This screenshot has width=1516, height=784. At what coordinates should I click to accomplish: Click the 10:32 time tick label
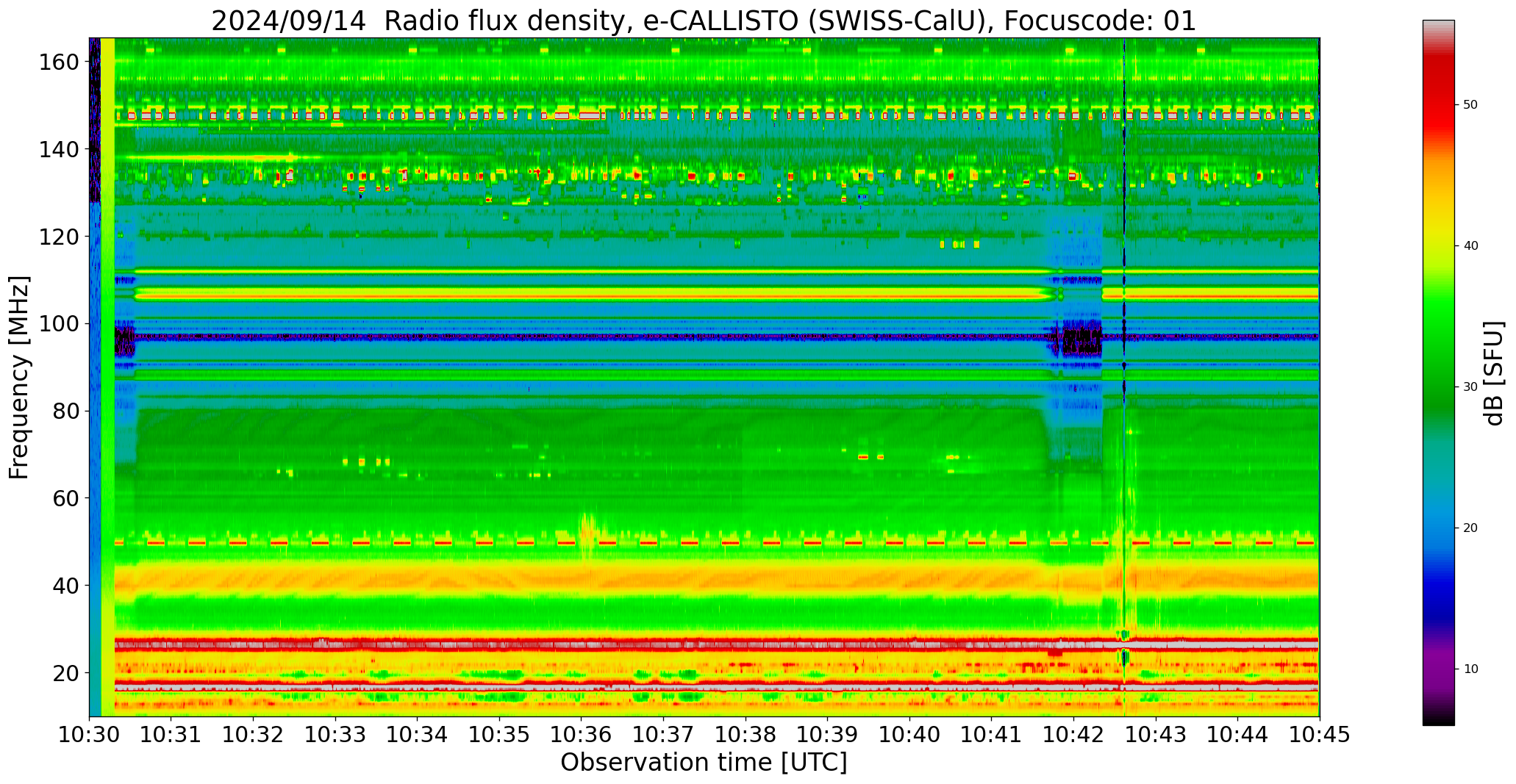pos(254,735)
